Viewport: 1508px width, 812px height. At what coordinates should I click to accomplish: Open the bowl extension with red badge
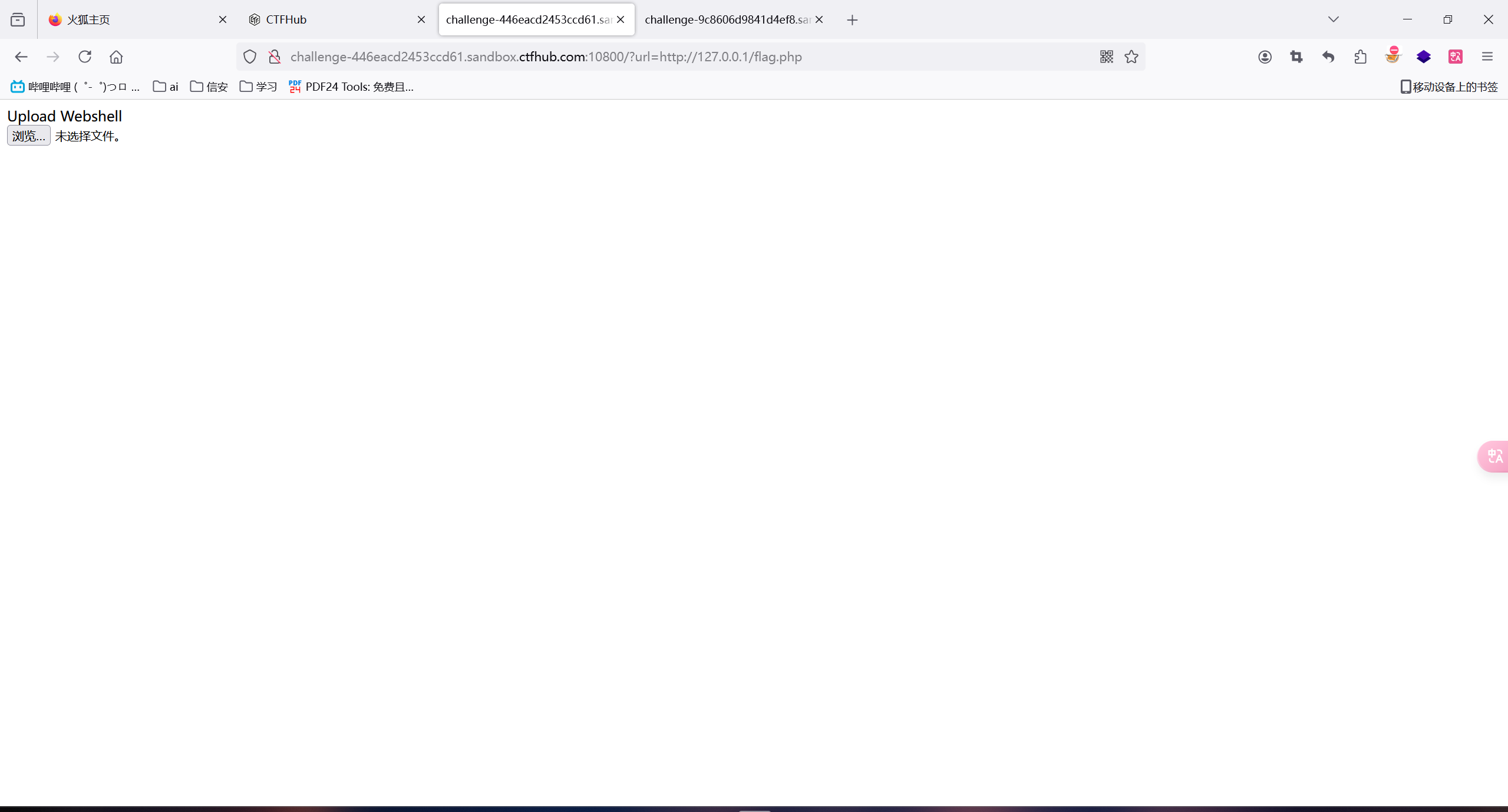pos(1392,55)
